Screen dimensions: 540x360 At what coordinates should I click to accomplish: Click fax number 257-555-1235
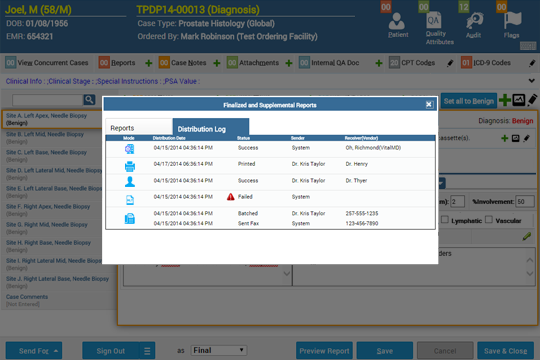(x=362, y=213)
